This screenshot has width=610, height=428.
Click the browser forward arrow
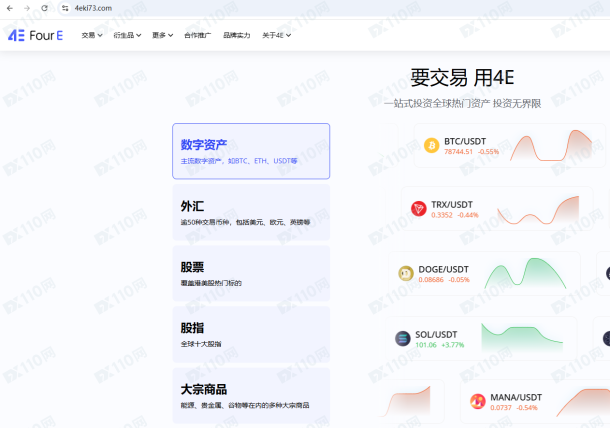click(x=27, y=8)
